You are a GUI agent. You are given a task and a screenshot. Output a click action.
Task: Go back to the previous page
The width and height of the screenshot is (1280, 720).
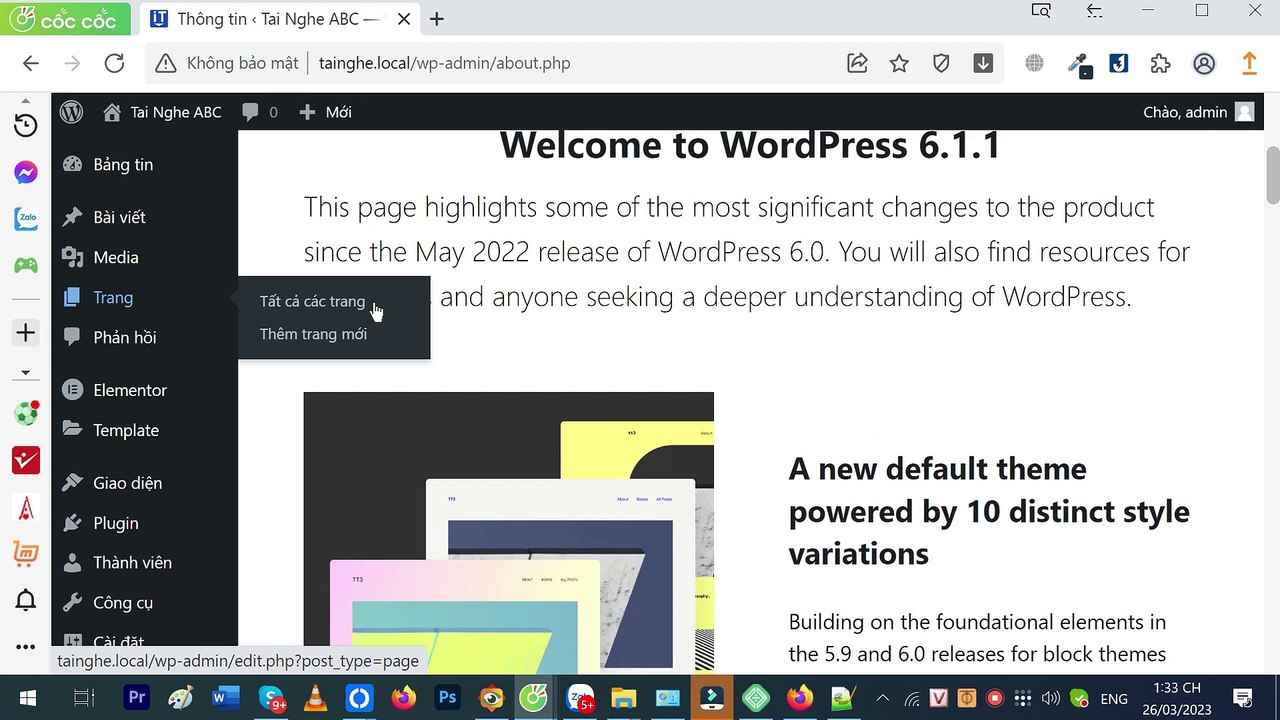click(x=31, y=63)
